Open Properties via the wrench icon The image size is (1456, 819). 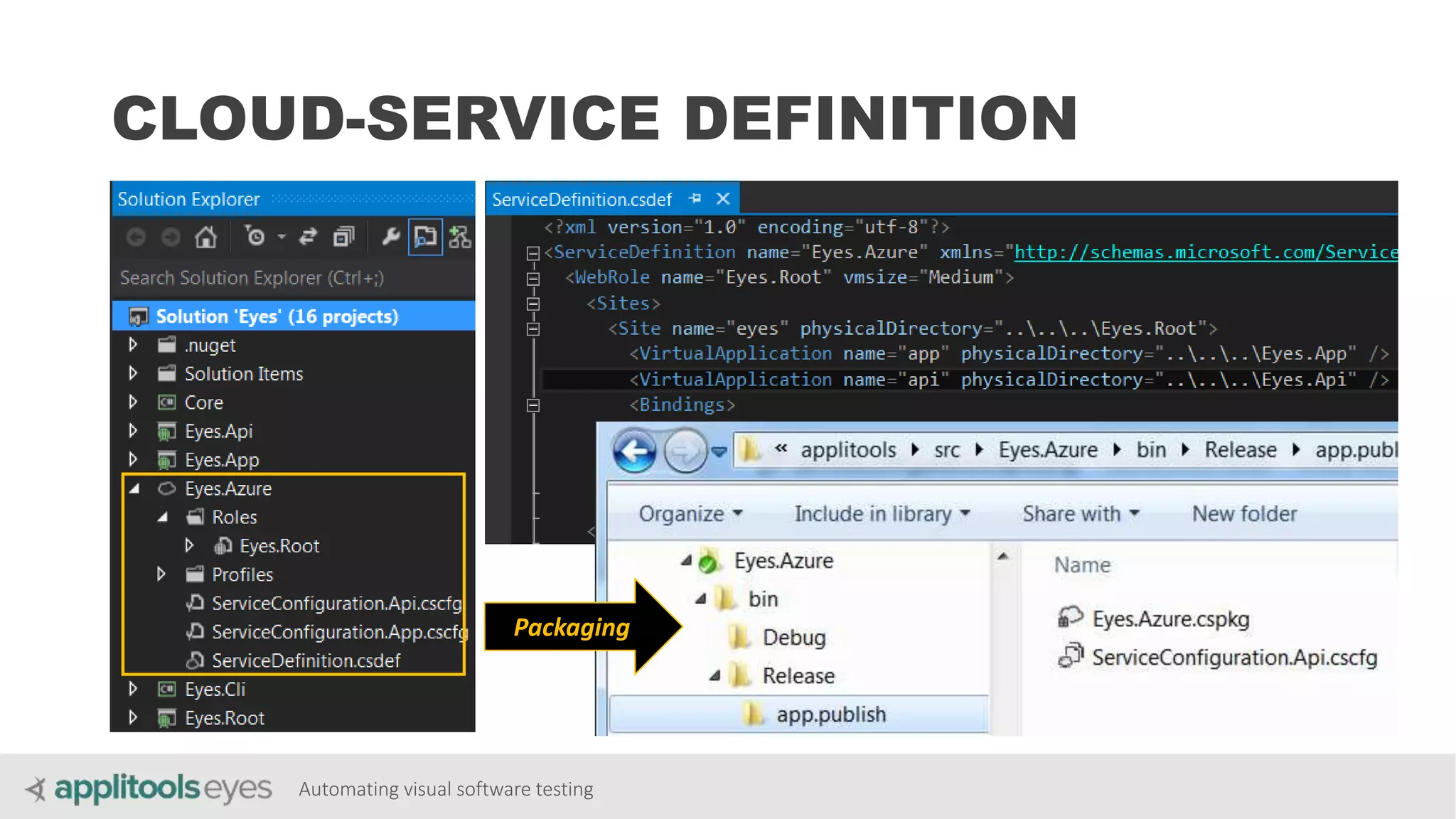[390, 237]
